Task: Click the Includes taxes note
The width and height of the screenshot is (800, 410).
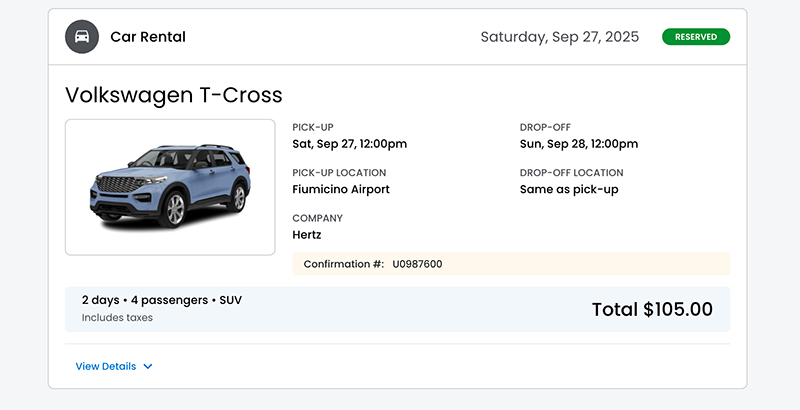Action: click(x=117, y=318)
